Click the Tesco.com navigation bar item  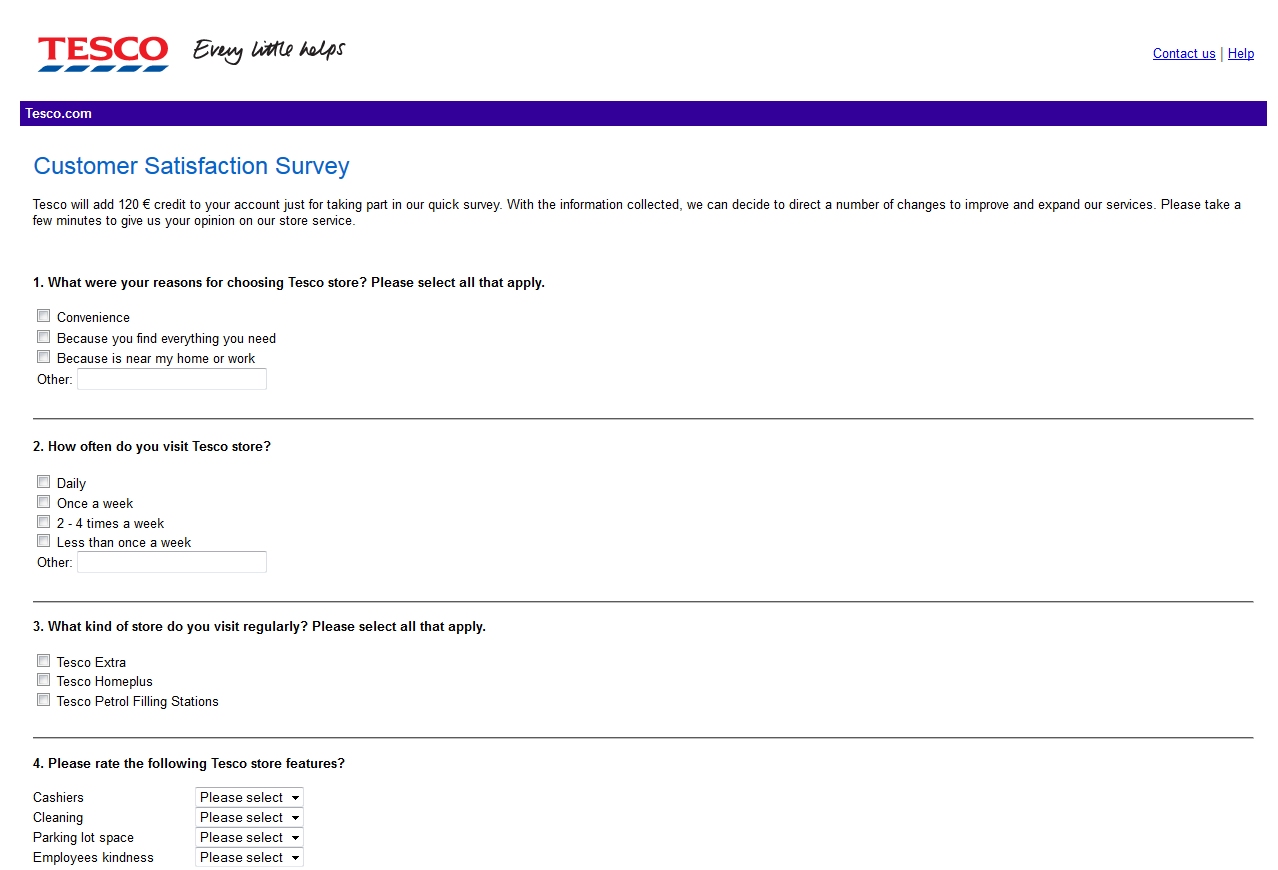[x=59, y=114]
